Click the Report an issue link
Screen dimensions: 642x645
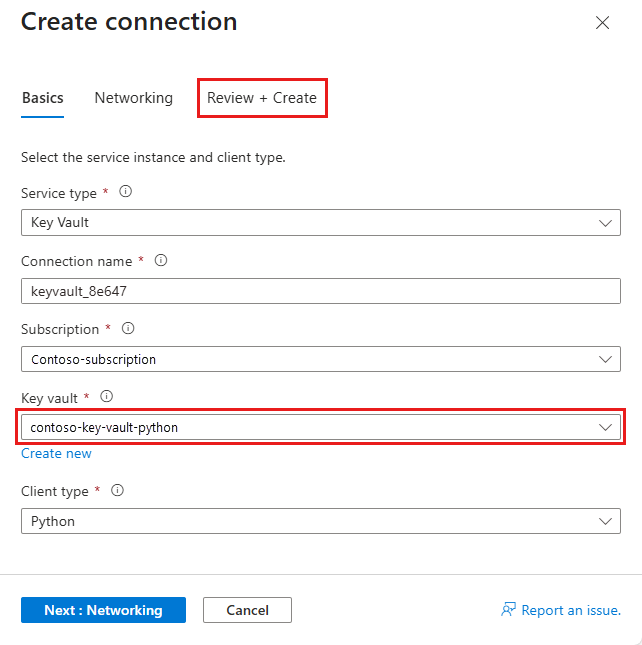click(561, 610)
